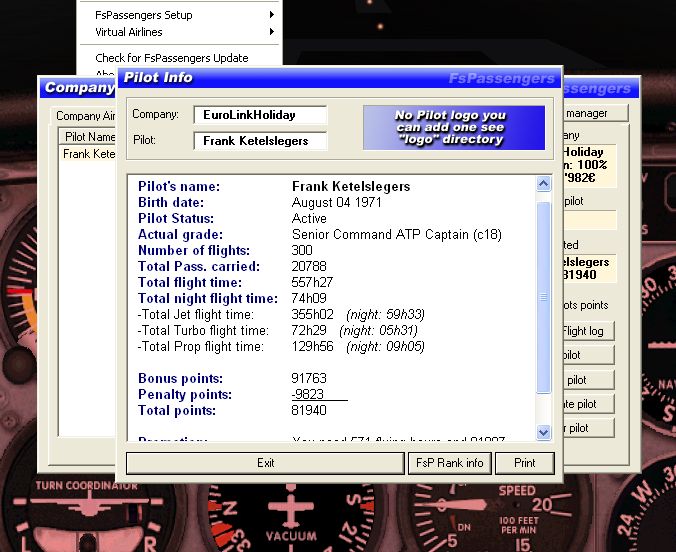Click the blue No Pilot logo banner
Viewport: 676px width, 552px height.
pyautogui.click(x=453, y=127)
